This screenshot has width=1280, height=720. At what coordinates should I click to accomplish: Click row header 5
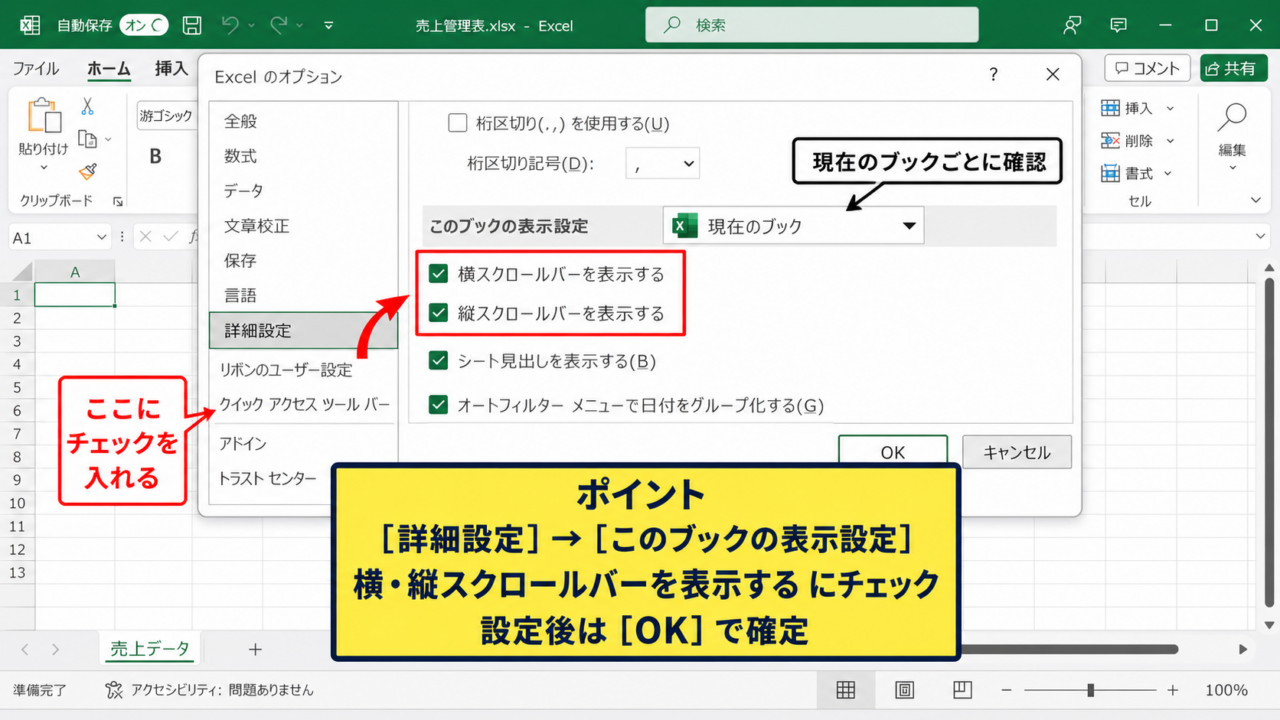tap(16, 387)
